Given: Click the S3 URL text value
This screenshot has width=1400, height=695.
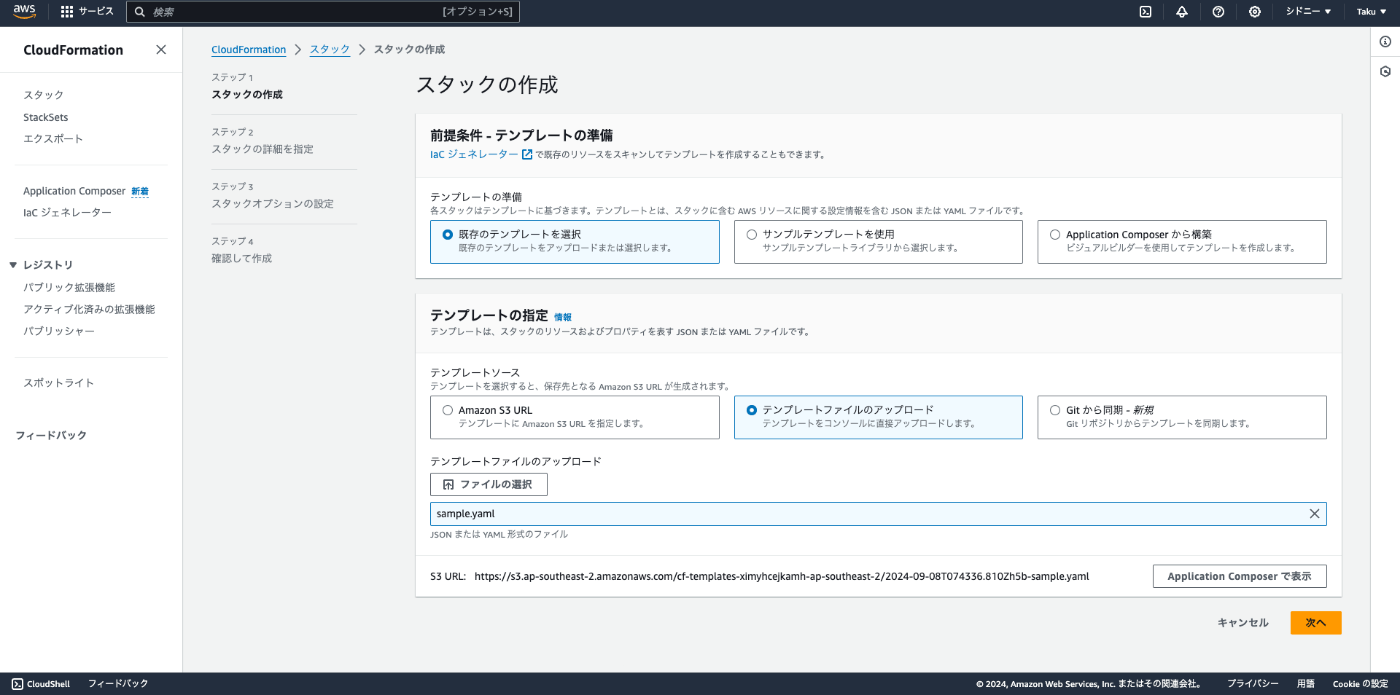Looking at the screenshot, I should pyautogui.click(x=782, y=577).
